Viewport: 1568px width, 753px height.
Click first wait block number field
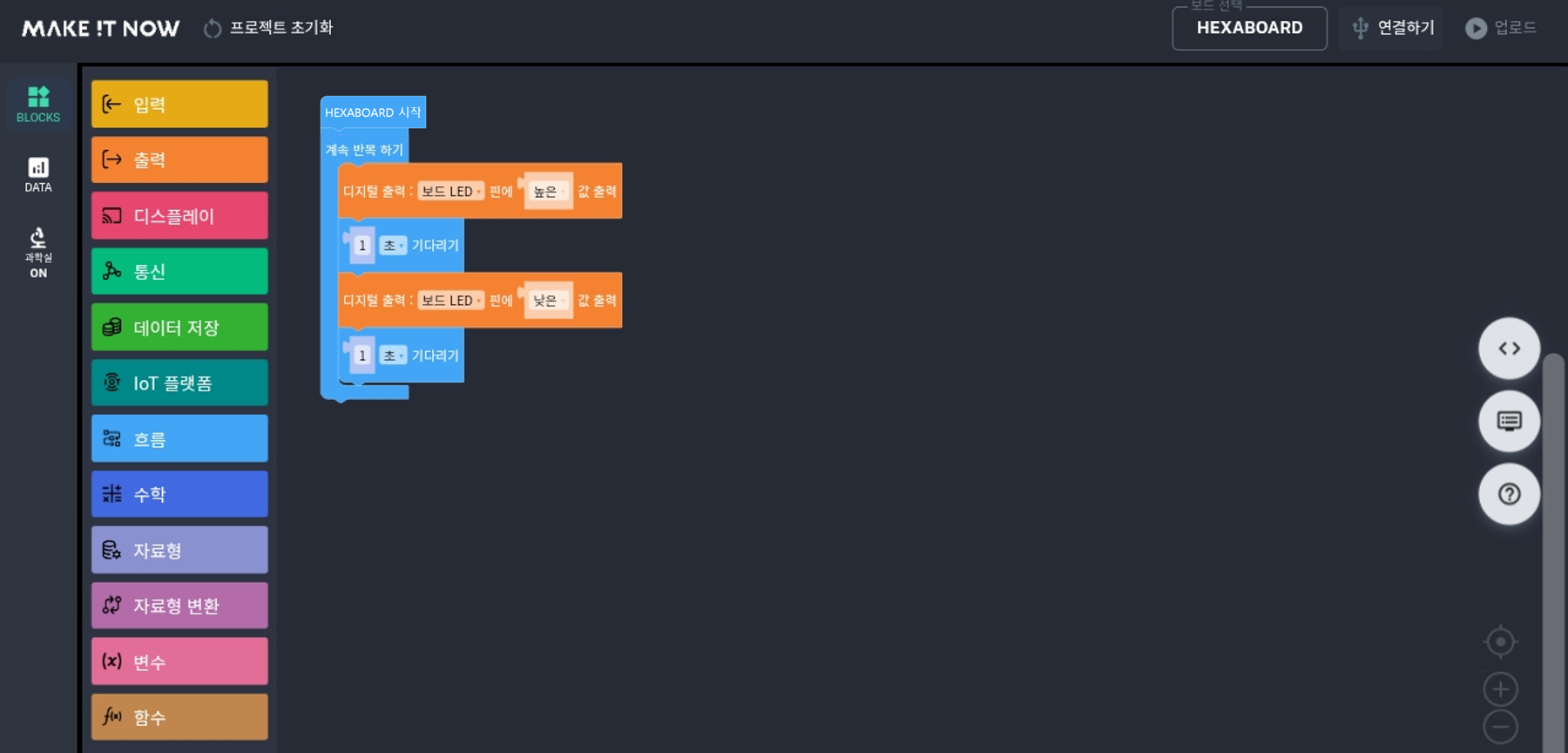point(362,246)
